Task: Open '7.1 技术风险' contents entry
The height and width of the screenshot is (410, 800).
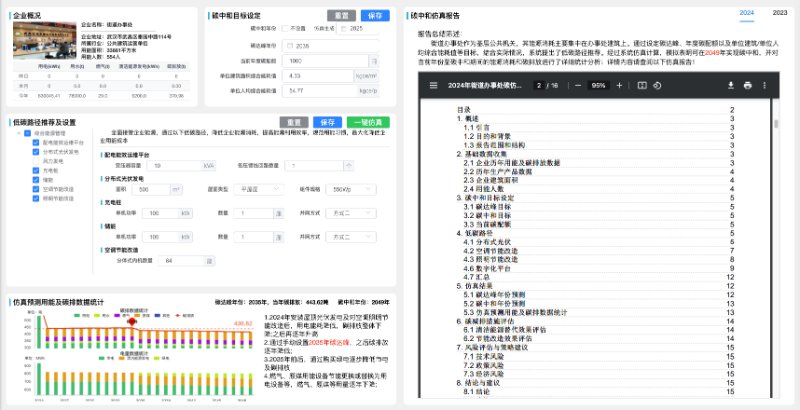Action: (x=484, y=356)
